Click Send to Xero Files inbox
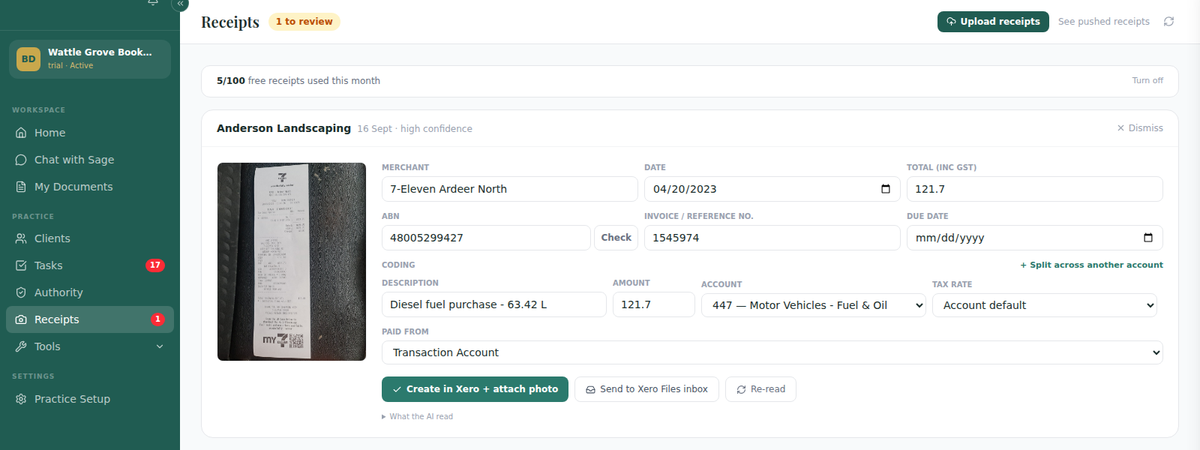1200x450 pixels. tap(646, 389)
